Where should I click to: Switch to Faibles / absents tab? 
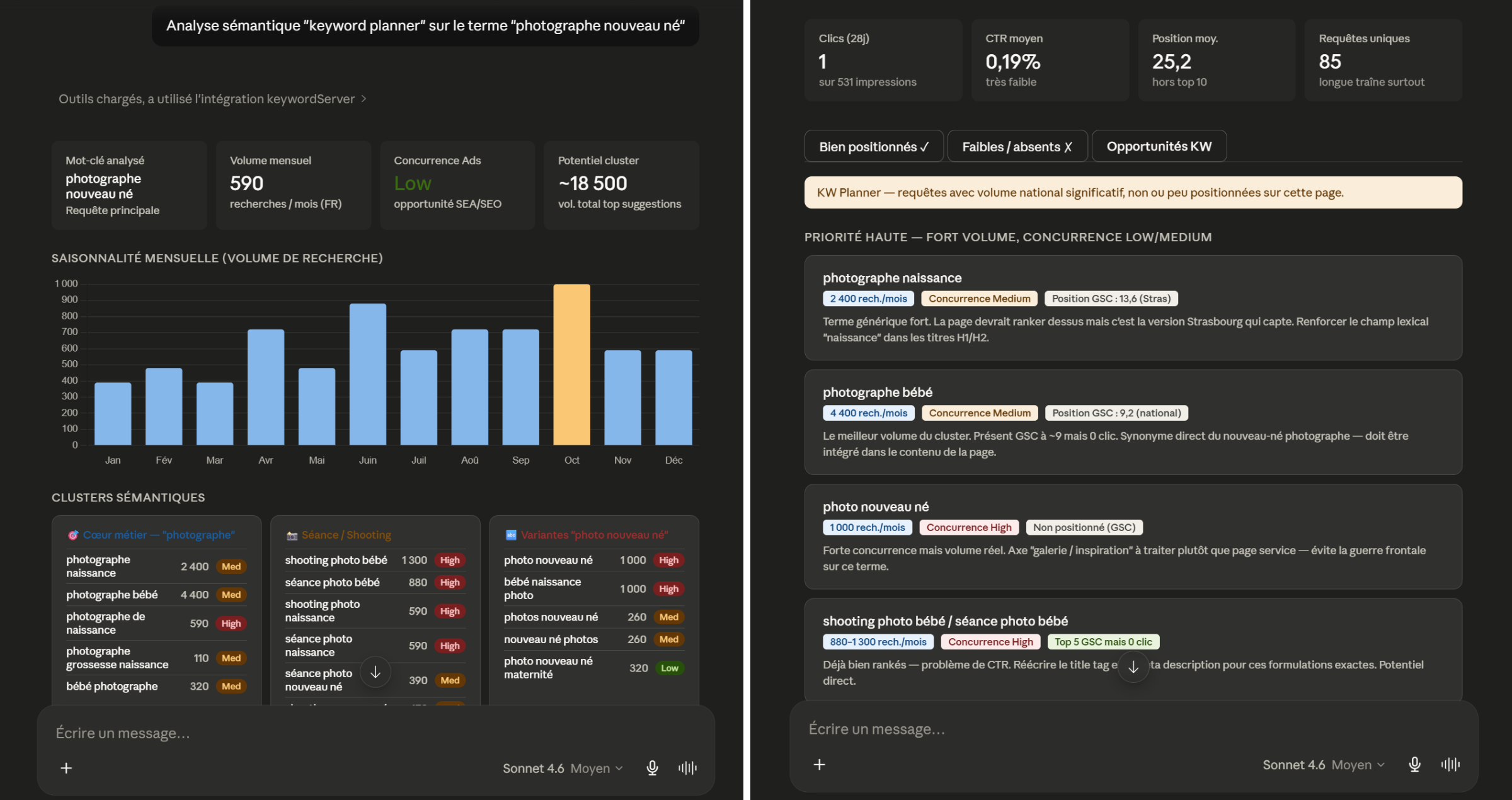point(1017,146)
